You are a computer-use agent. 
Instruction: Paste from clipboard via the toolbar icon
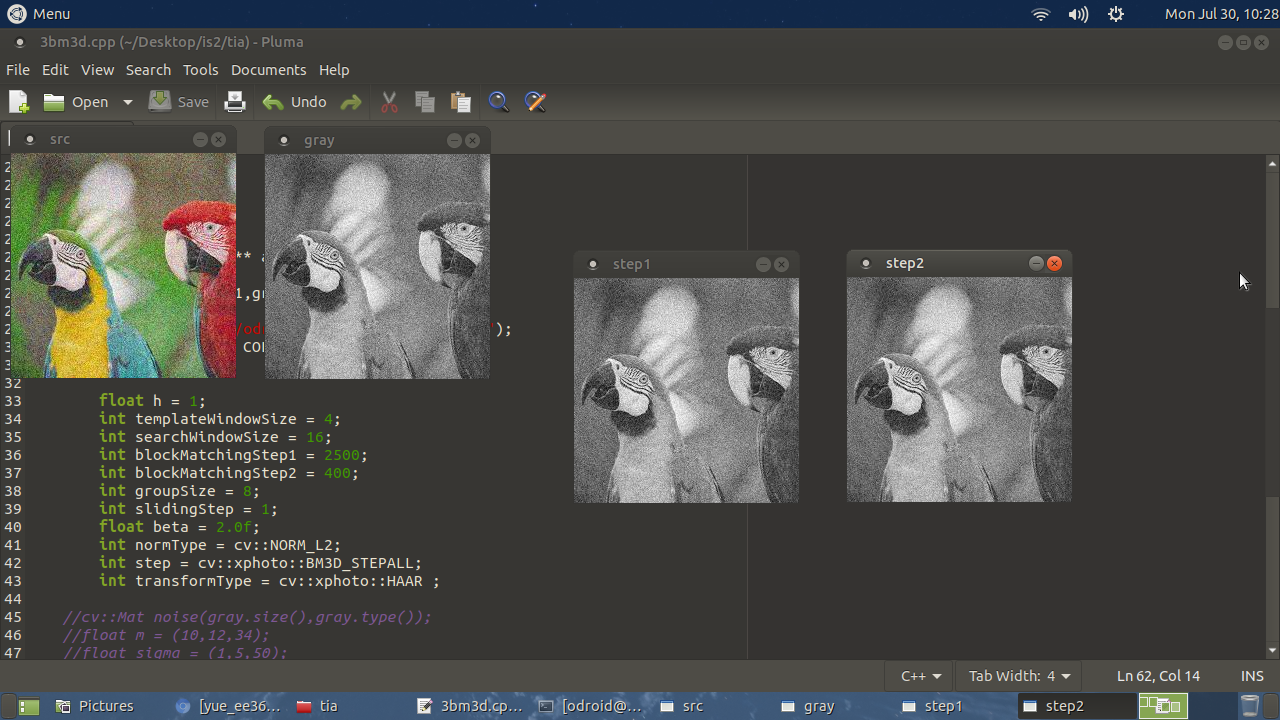461,102
